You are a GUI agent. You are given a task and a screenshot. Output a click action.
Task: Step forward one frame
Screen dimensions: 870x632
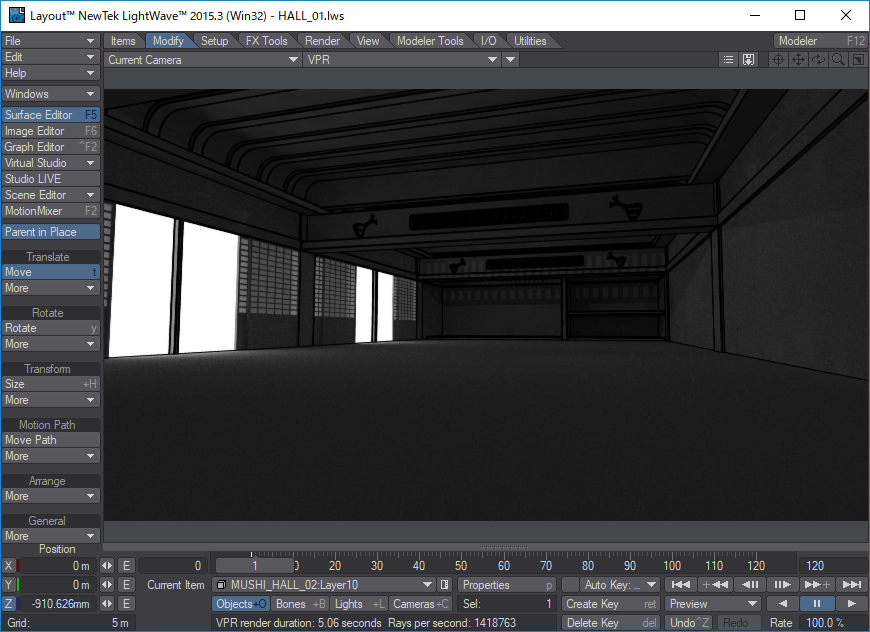click(782, 584)
